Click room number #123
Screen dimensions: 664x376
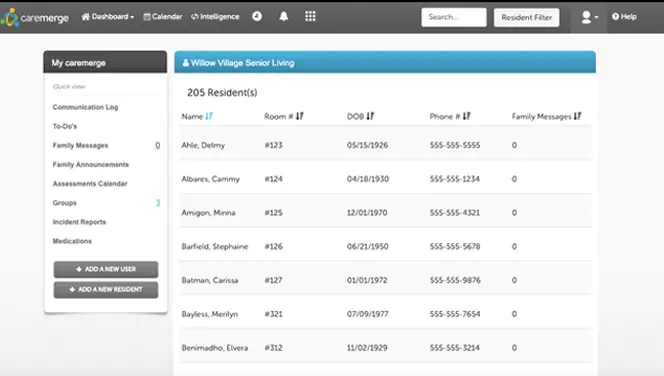click(274, 145)
